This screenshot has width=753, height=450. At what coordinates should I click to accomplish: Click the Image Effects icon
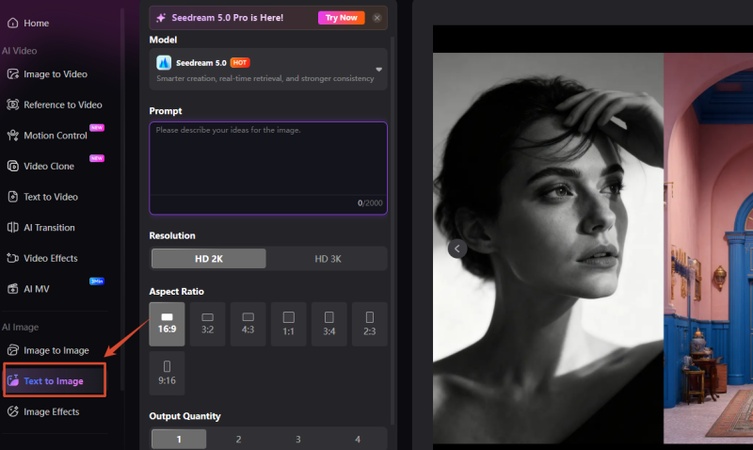point(13,411)
